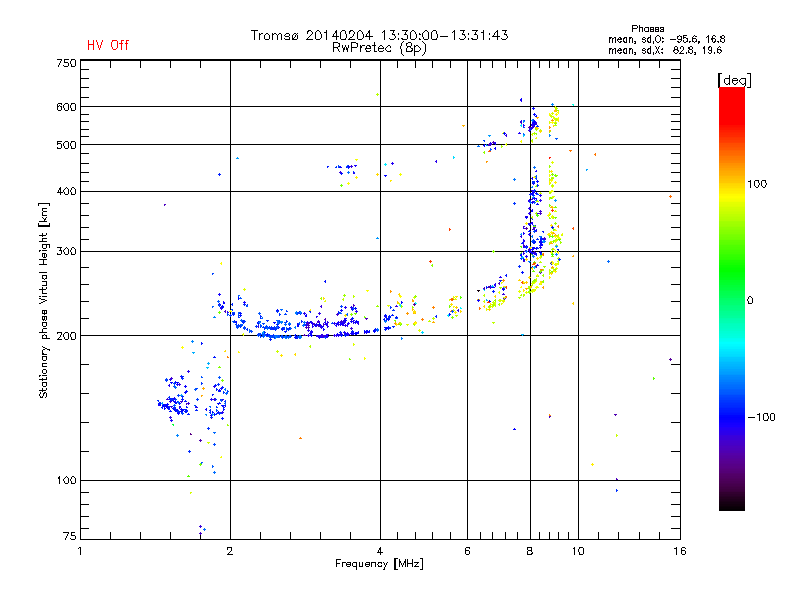Image resolution: width=800 pixels, height=600 pixels.
Task: Click y-axis label '300'
Action: [x=66, y=252]
